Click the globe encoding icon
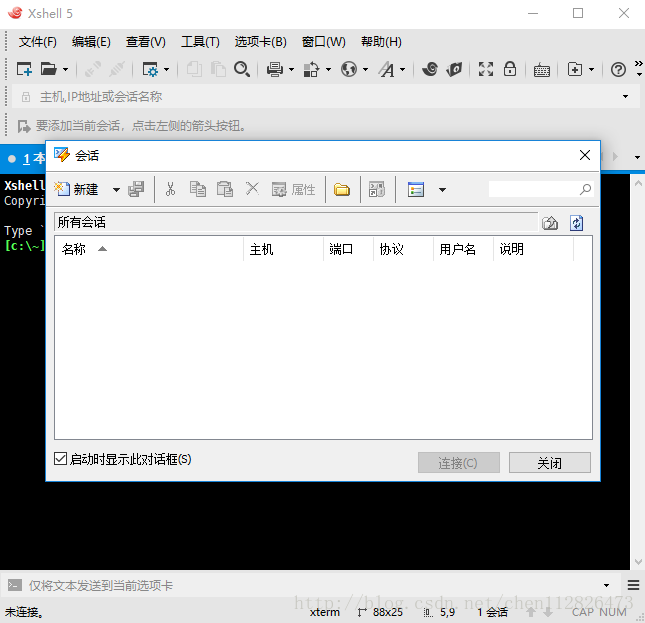Viewport: 645px width, 623px height. [348, 69]
